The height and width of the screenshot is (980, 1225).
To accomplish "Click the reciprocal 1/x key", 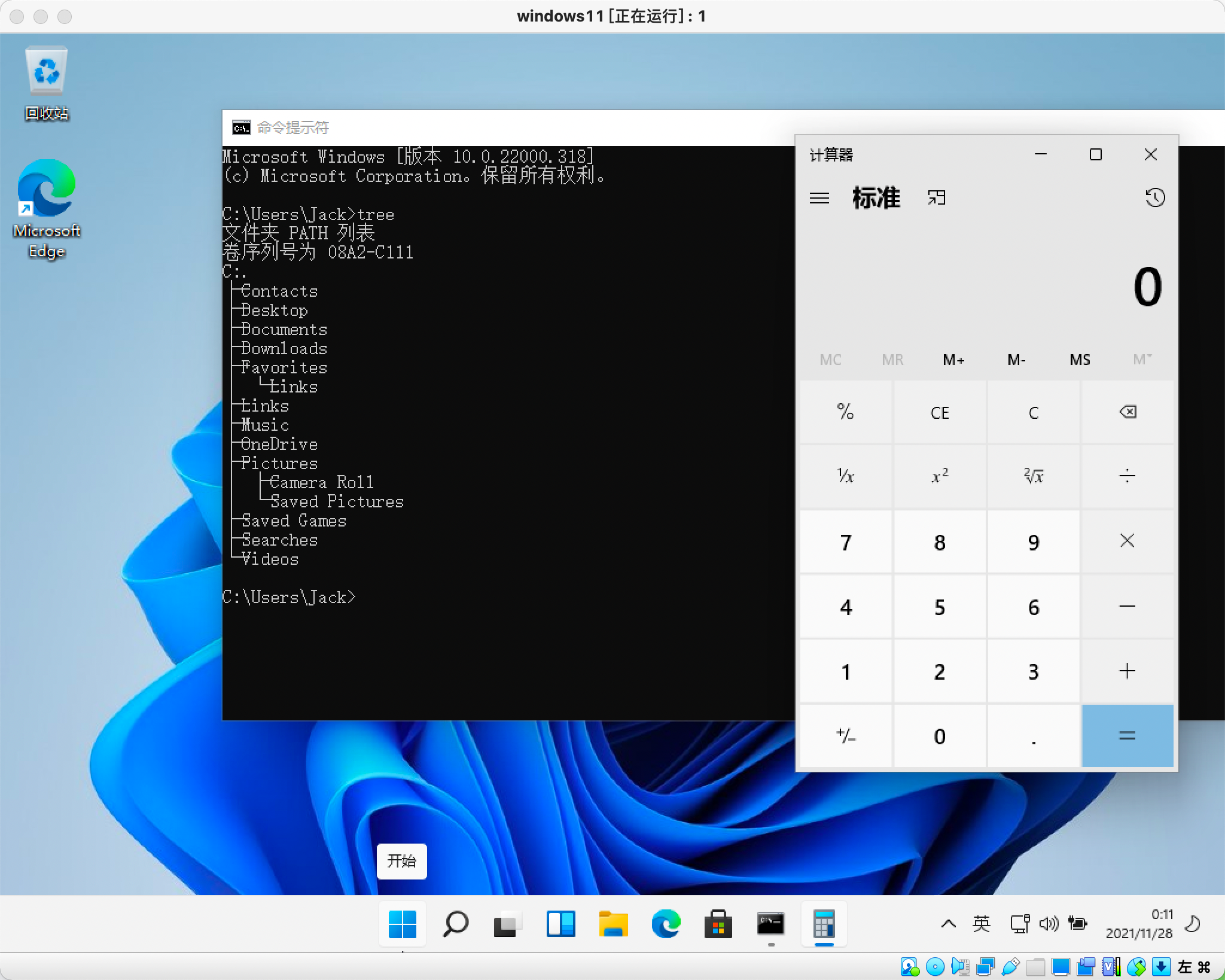I will pos(846,477).
